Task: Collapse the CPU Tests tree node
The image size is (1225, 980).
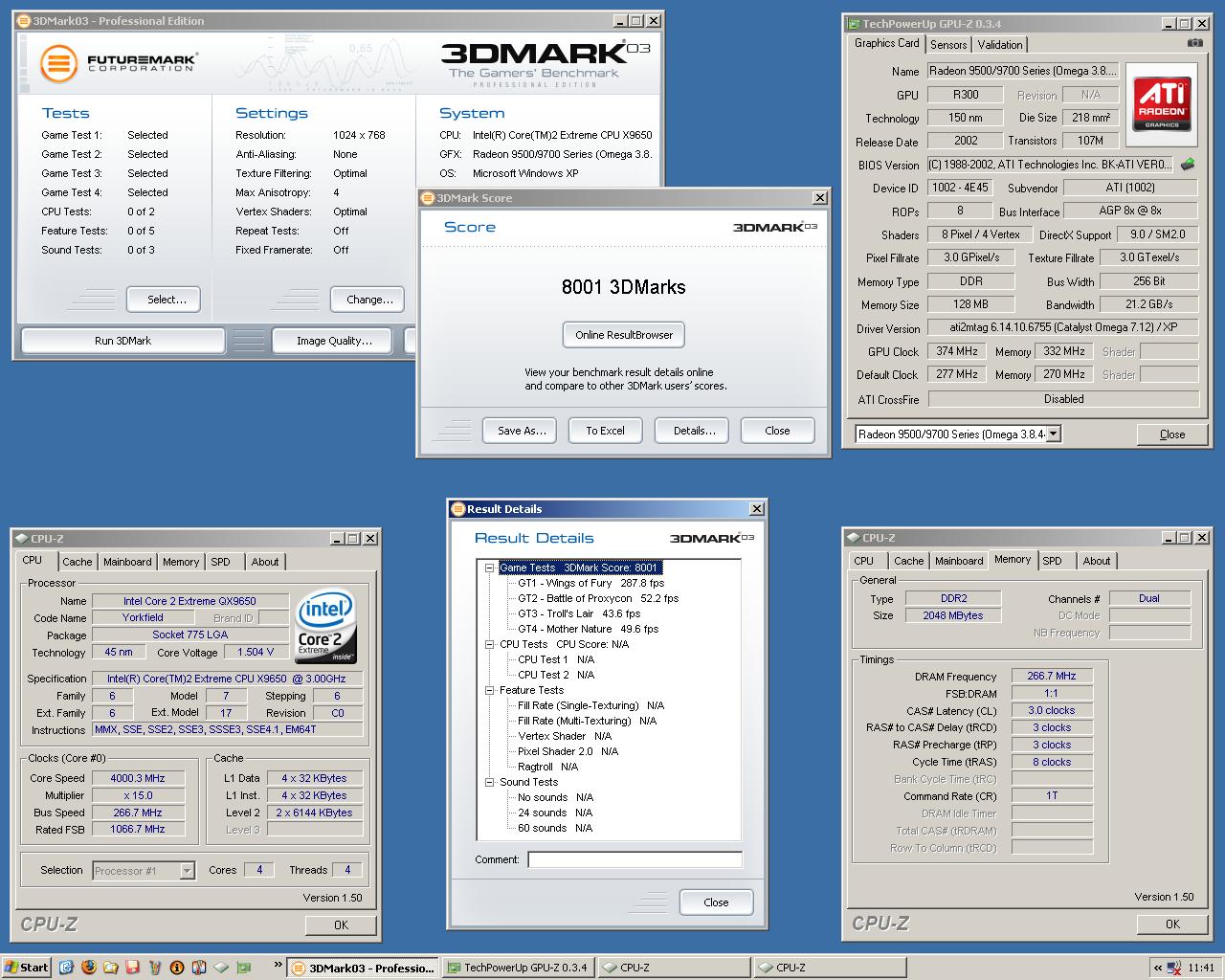Action: (x=489, y=644)
